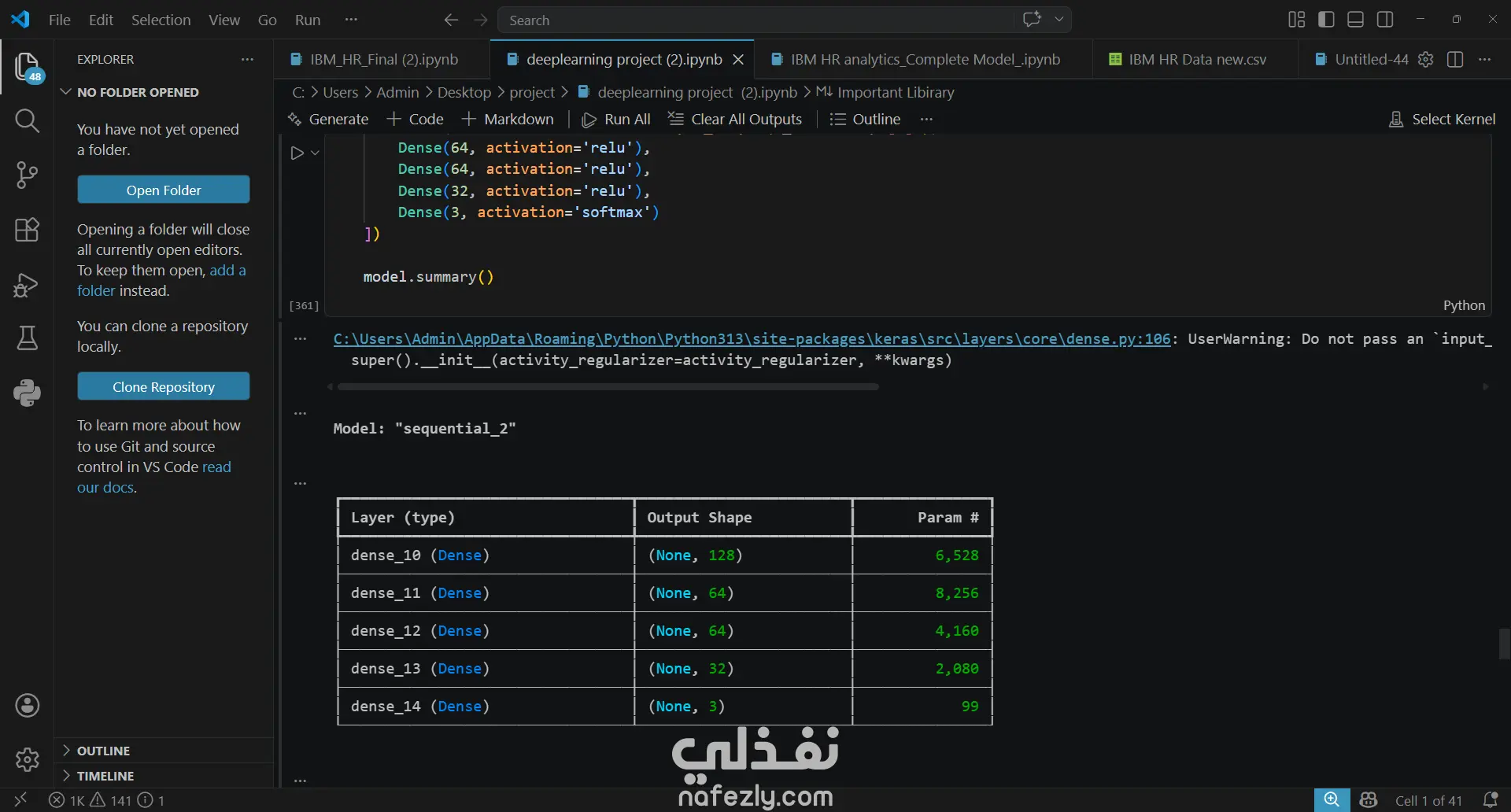Click Select Kernel
The height and width of the screenshot is (812, 1511).
(x=1443, y=120)
